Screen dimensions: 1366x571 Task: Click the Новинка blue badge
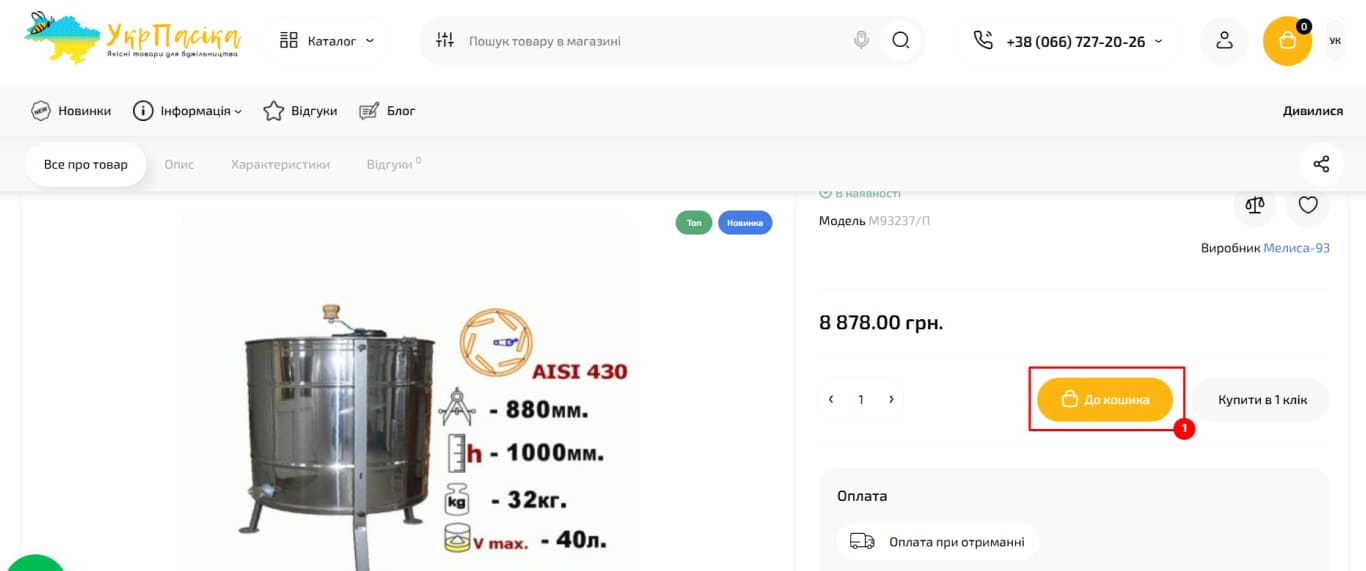click(x=745, y=223)
